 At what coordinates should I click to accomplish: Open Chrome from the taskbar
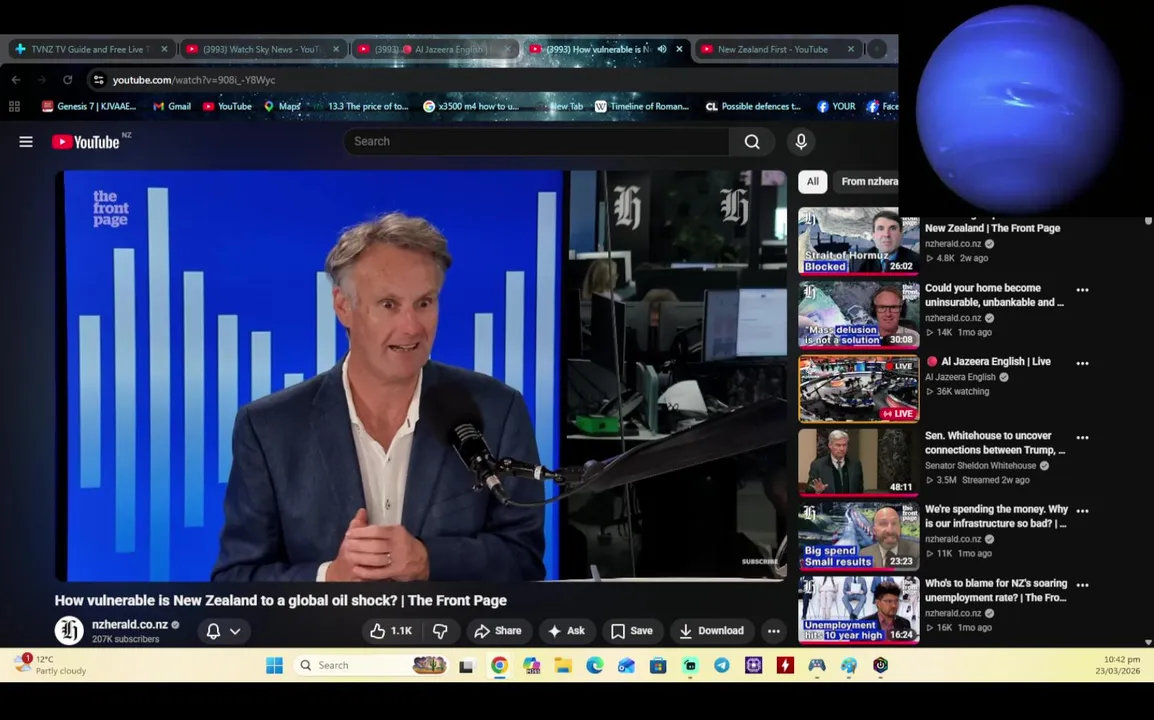tap(499, 666)
